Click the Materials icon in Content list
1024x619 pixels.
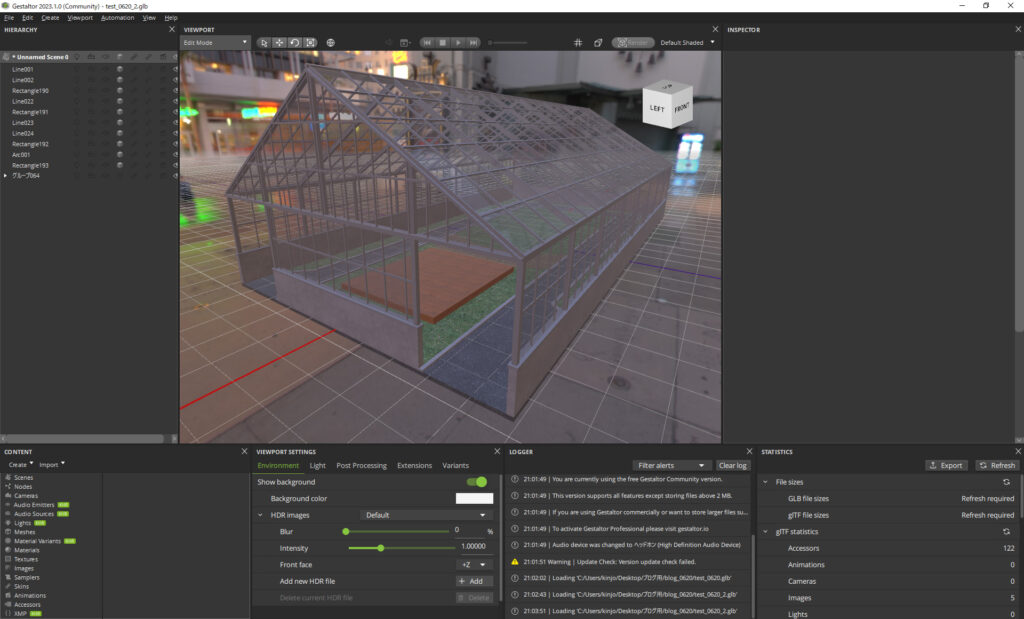[x=8, y=550]
